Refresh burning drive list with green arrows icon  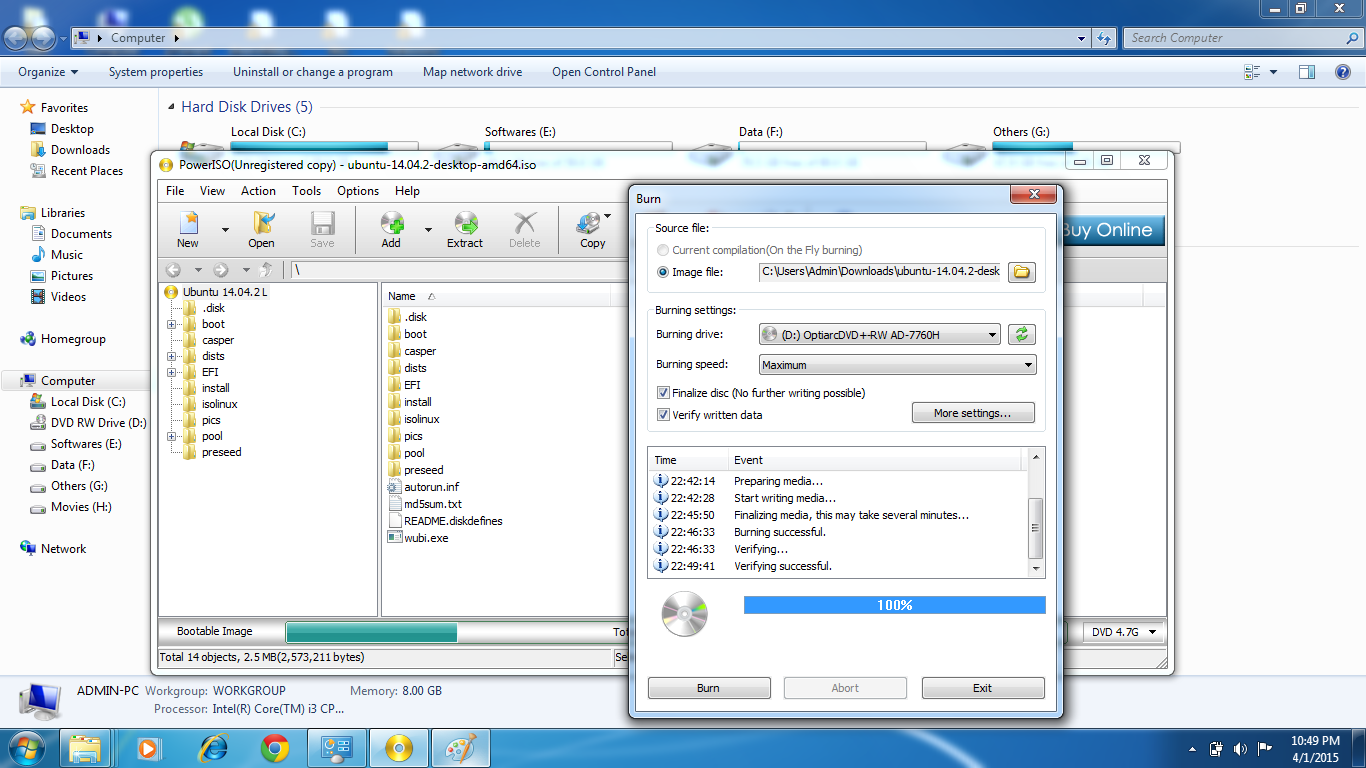point(1021,335)
